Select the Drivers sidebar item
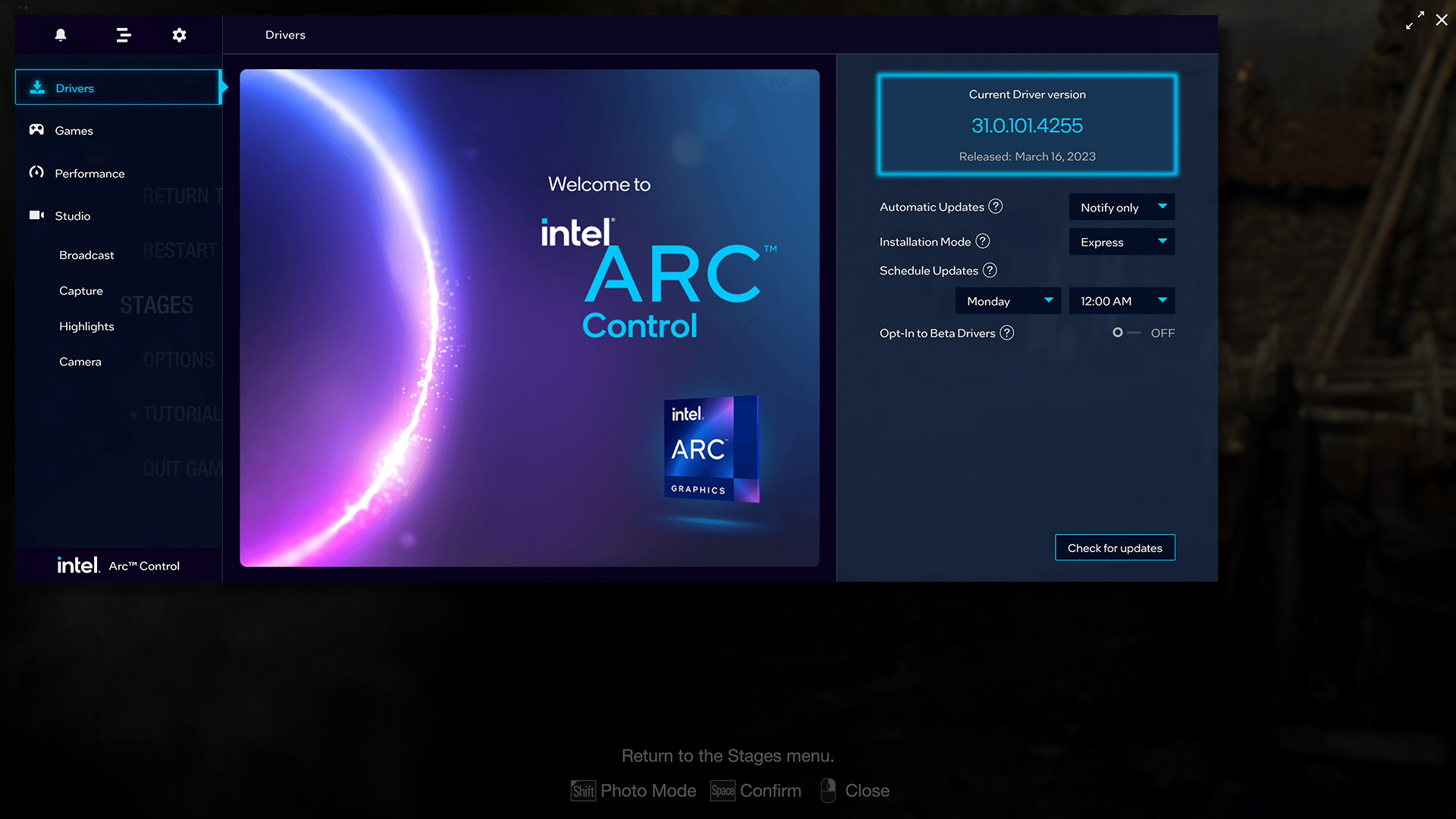 pos(118,88)
